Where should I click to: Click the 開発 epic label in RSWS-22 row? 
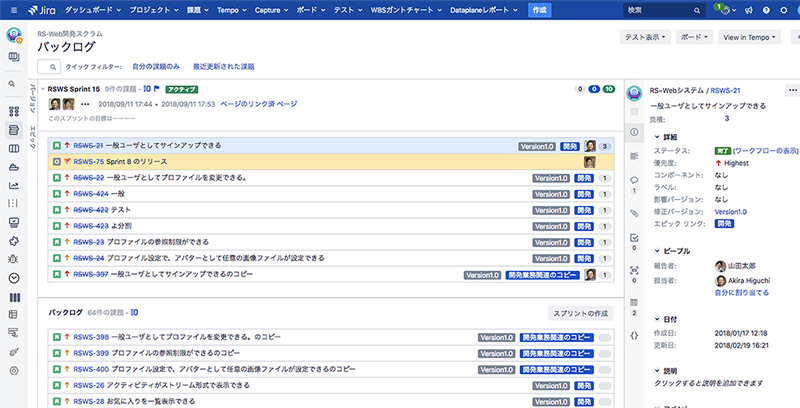(584, 178)
